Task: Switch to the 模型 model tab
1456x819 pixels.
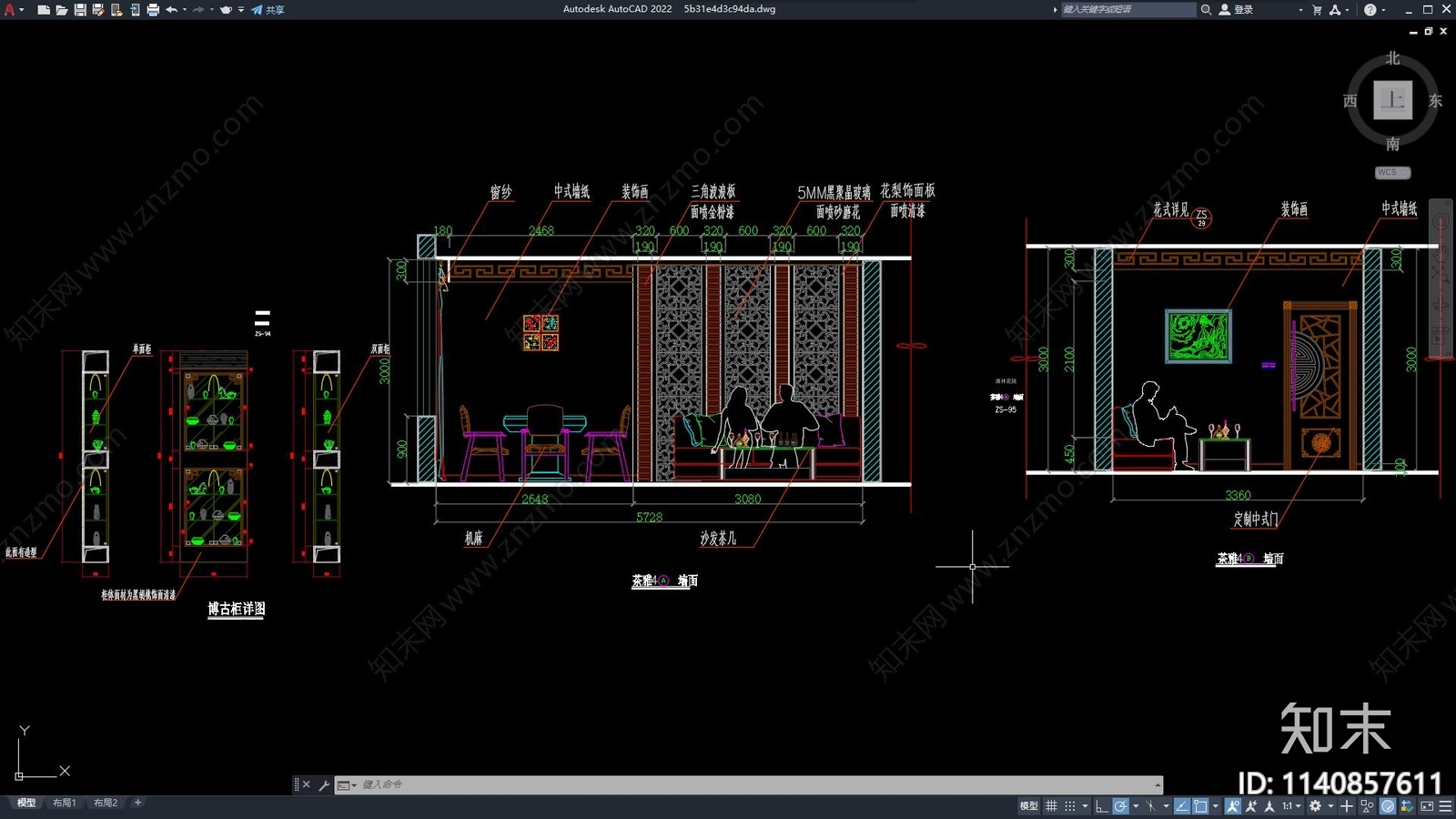Action: point(26,803)
